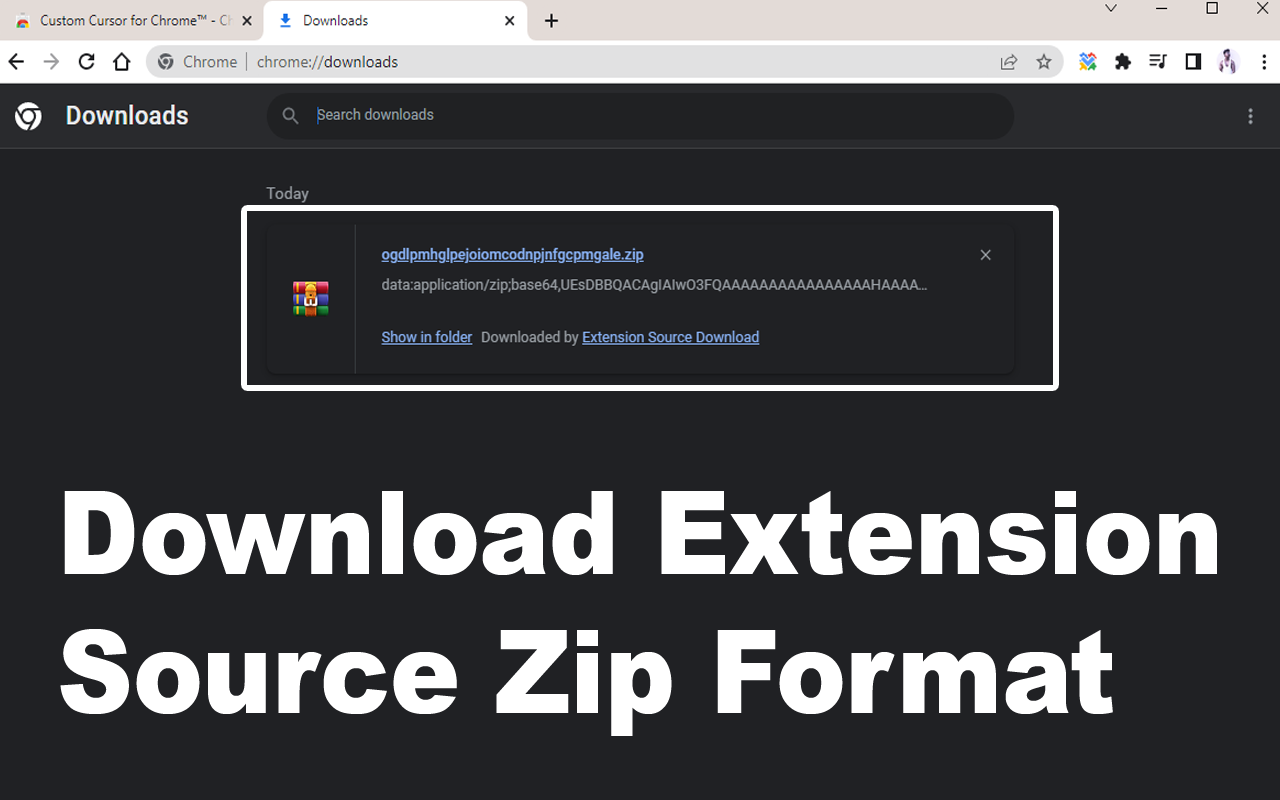Open a new tab with the plus button
This screenshot has width=1280, height=800.
pos(551,21)
